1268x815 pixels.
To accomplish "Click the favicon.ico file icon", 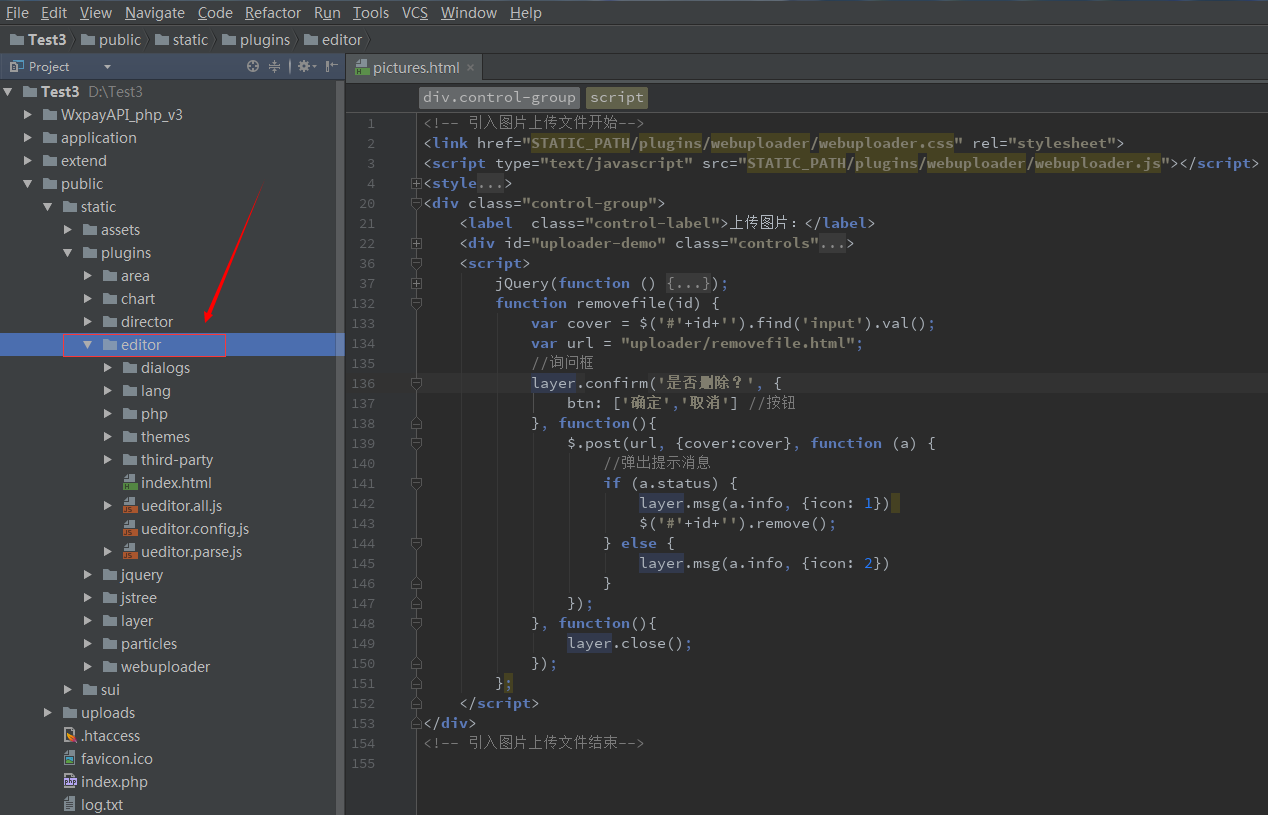I will (x=70, y=759).
